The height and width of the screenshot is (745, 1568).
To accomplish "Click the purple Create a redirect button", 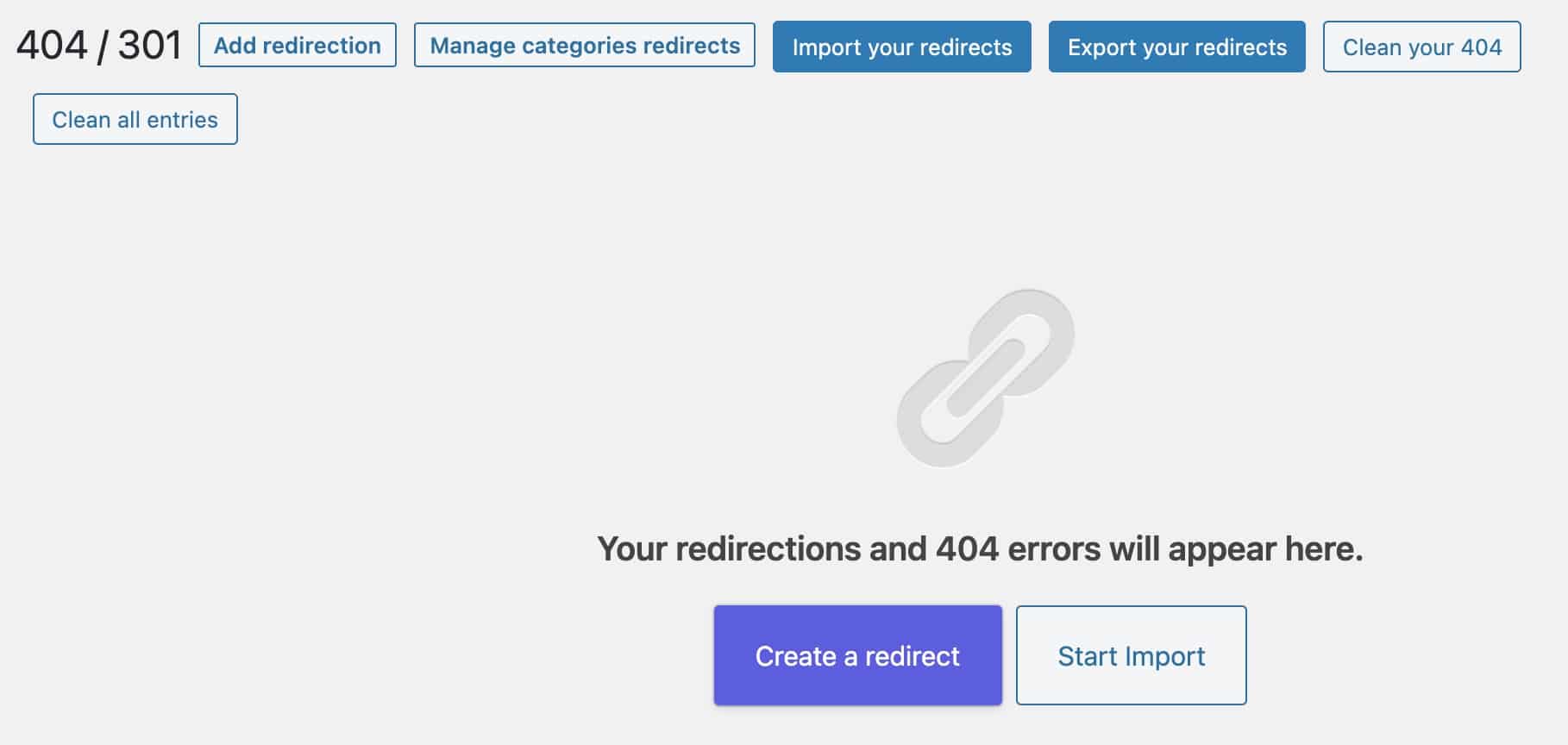I will [x=858, y=655].
